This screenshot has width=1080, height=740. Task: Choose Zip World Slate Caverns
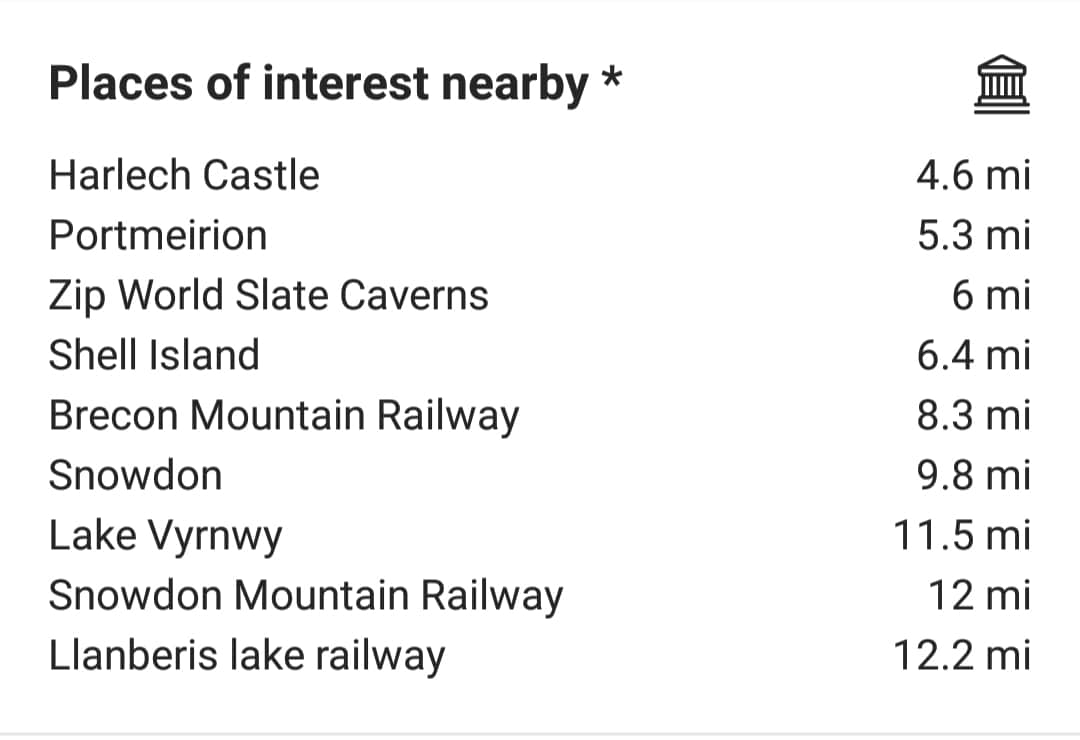269,296
